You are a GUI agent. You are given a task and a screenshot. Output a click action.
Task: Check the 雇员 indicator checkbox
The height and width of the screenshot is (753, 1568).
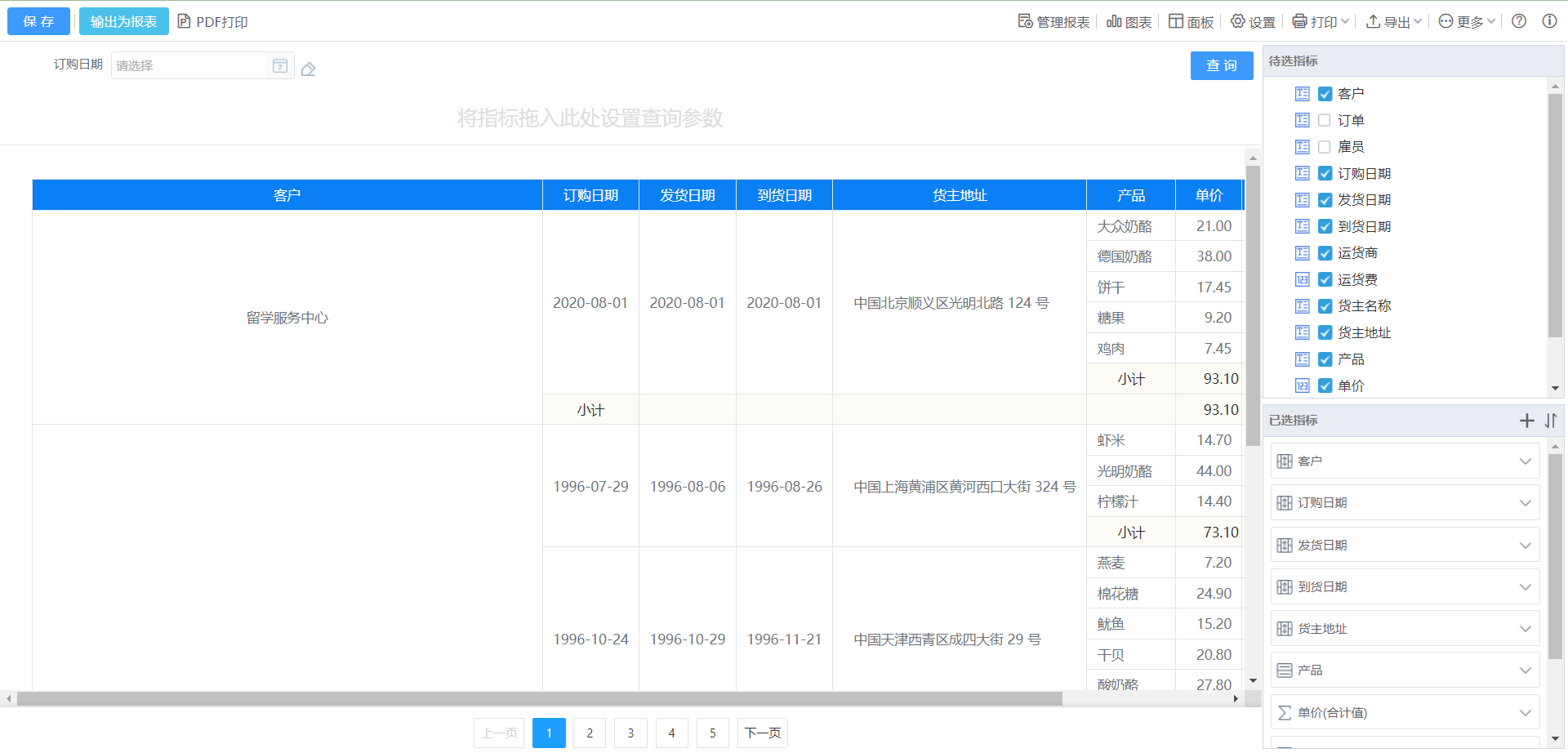(x=1325, y=147)
